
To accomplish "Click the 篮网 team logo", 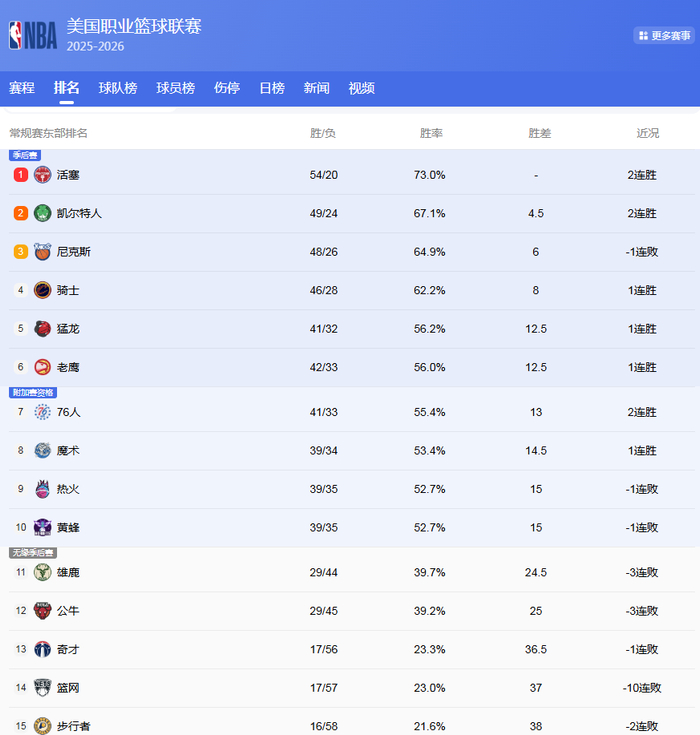I will [42, 688].
